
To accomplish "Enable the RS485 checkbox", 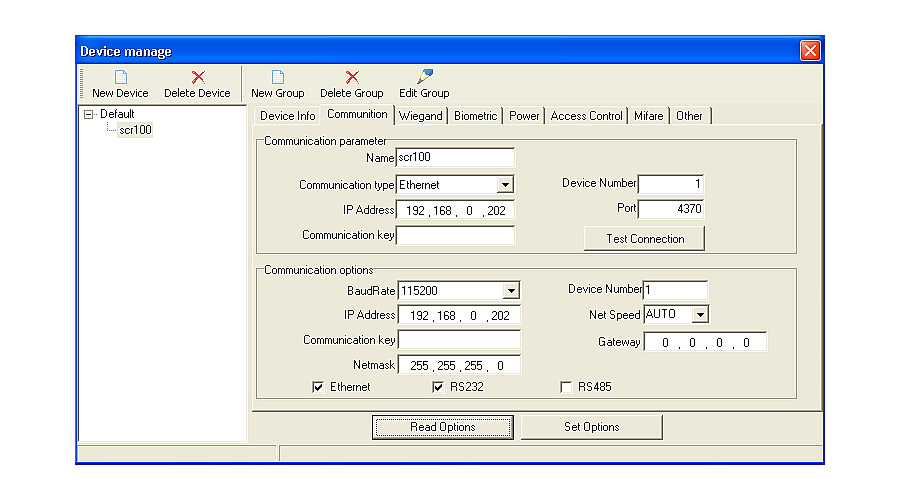I will [567, 387].
